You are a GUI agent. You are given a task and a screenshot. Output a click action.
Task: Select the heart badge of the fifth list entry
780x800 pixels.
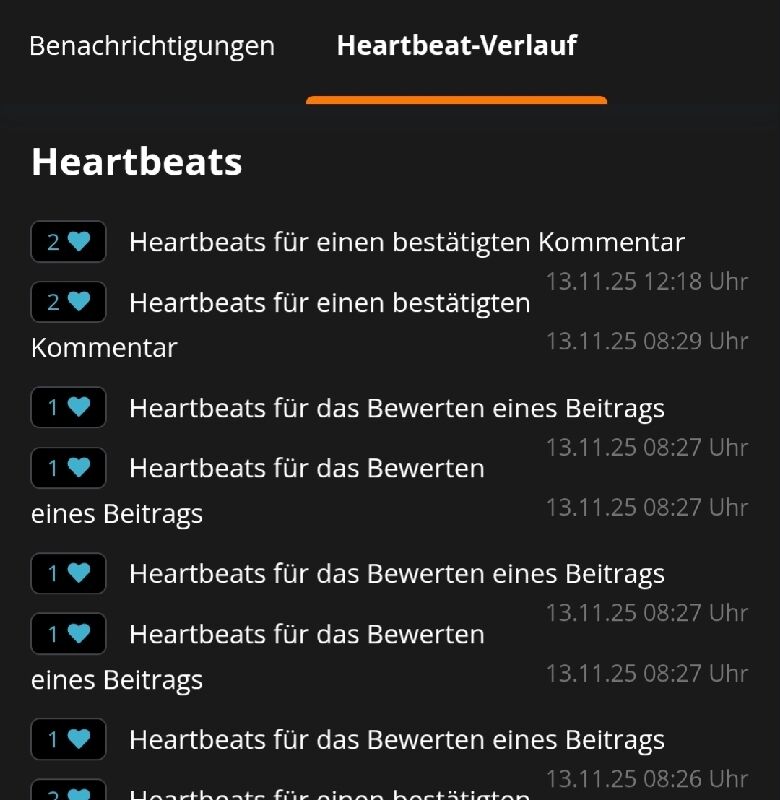pyautogui.click(x=68, y=574)
